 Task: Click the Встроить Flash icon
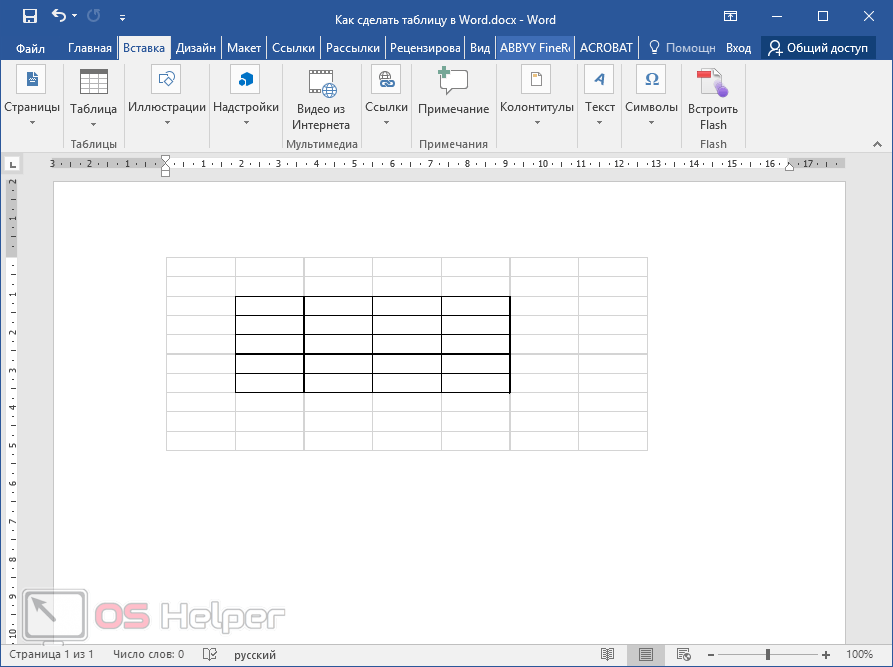pos(713,83)
